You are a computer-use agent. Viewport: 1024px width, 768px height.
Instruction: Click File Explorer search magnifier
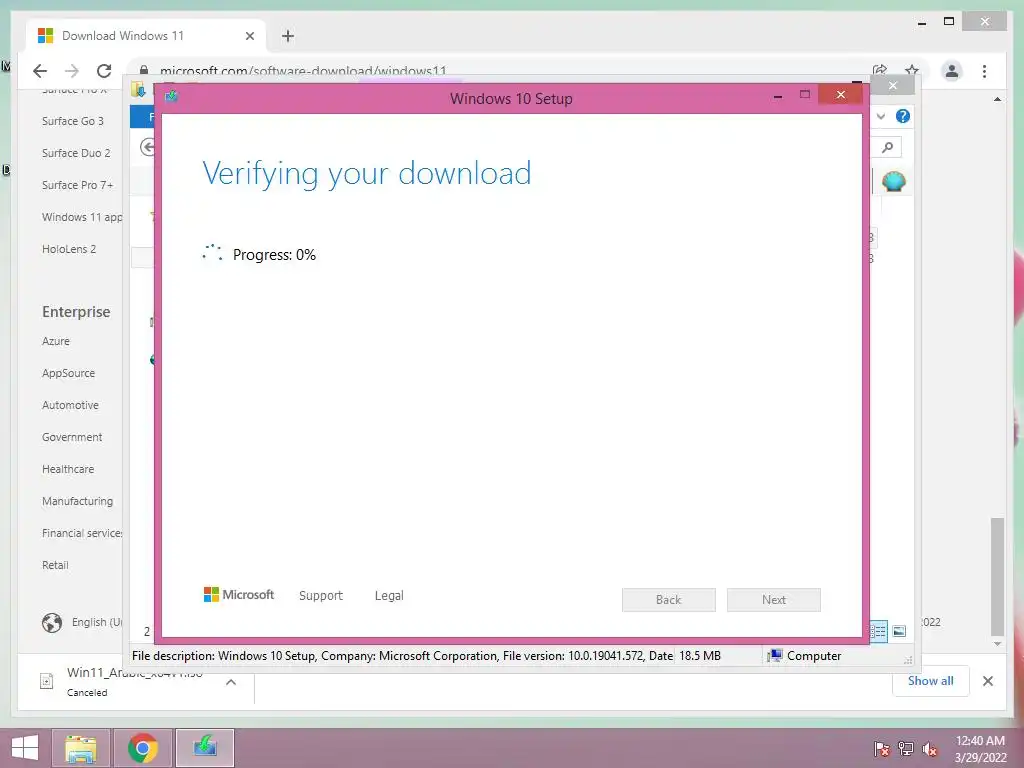888,147
